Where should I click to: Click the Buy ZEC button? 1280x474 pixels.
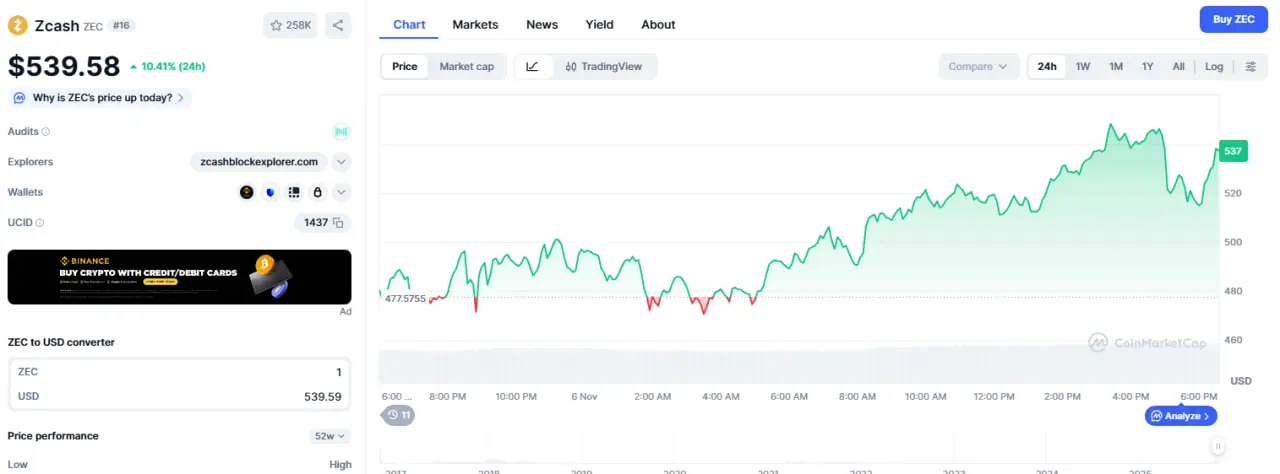pyautogui.click(x=1233, y=19)
